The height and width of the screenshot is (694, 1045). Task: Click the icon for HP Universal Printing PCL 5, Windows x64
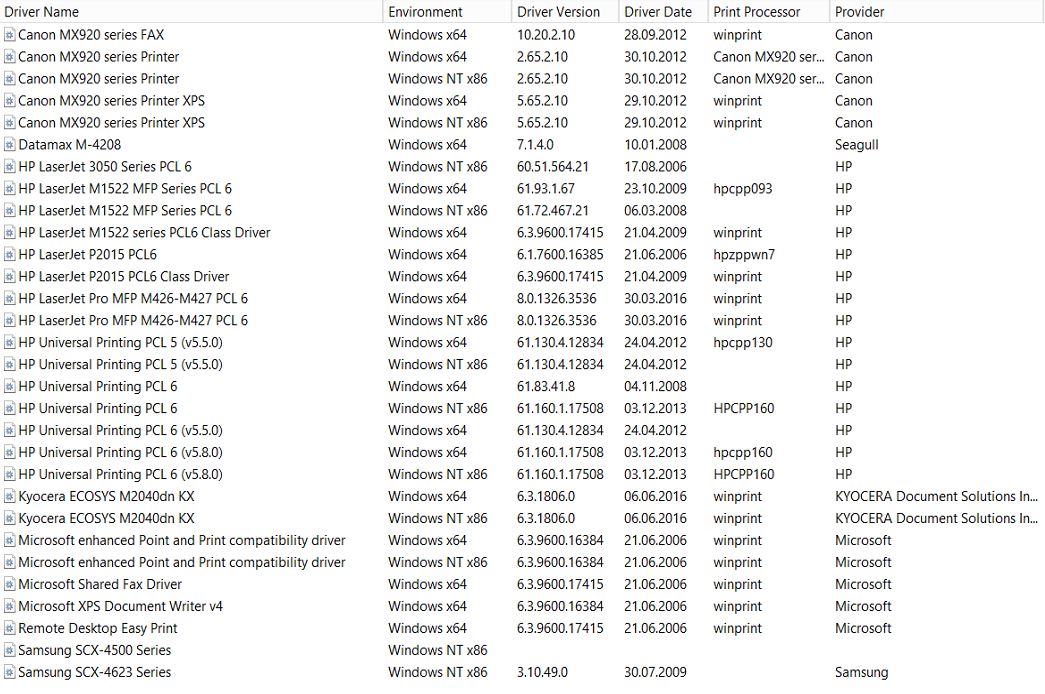coord(9,343)
